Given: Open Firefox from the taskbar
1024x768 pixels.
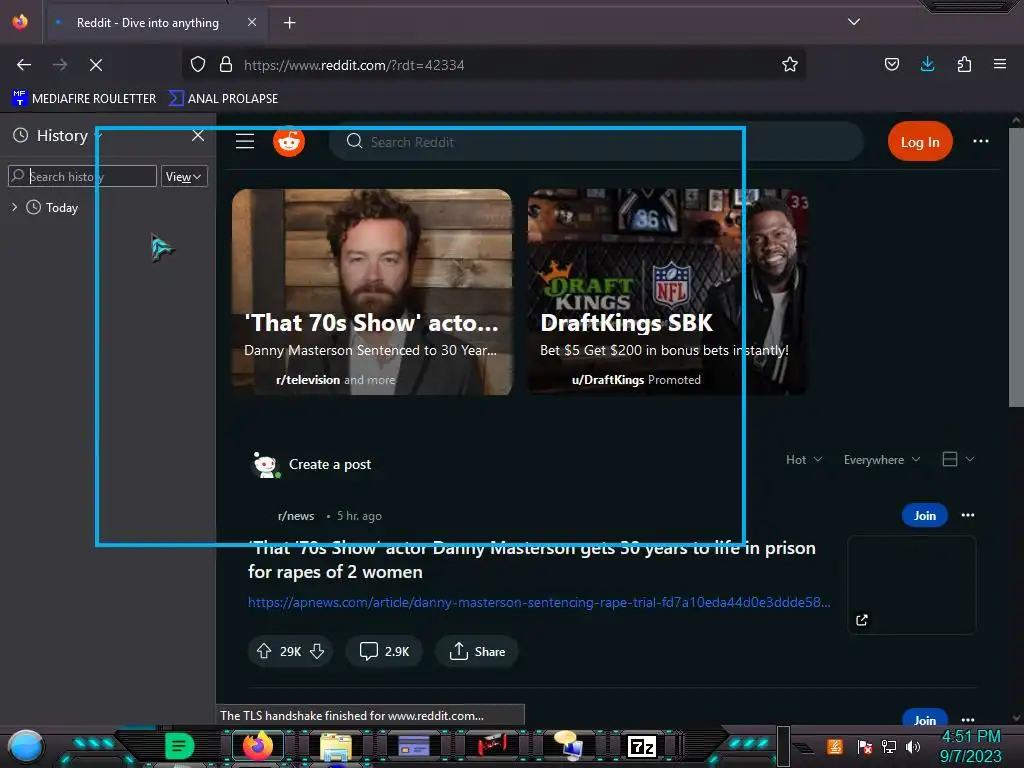Looking at the screenshot, I should click(257, 746).
